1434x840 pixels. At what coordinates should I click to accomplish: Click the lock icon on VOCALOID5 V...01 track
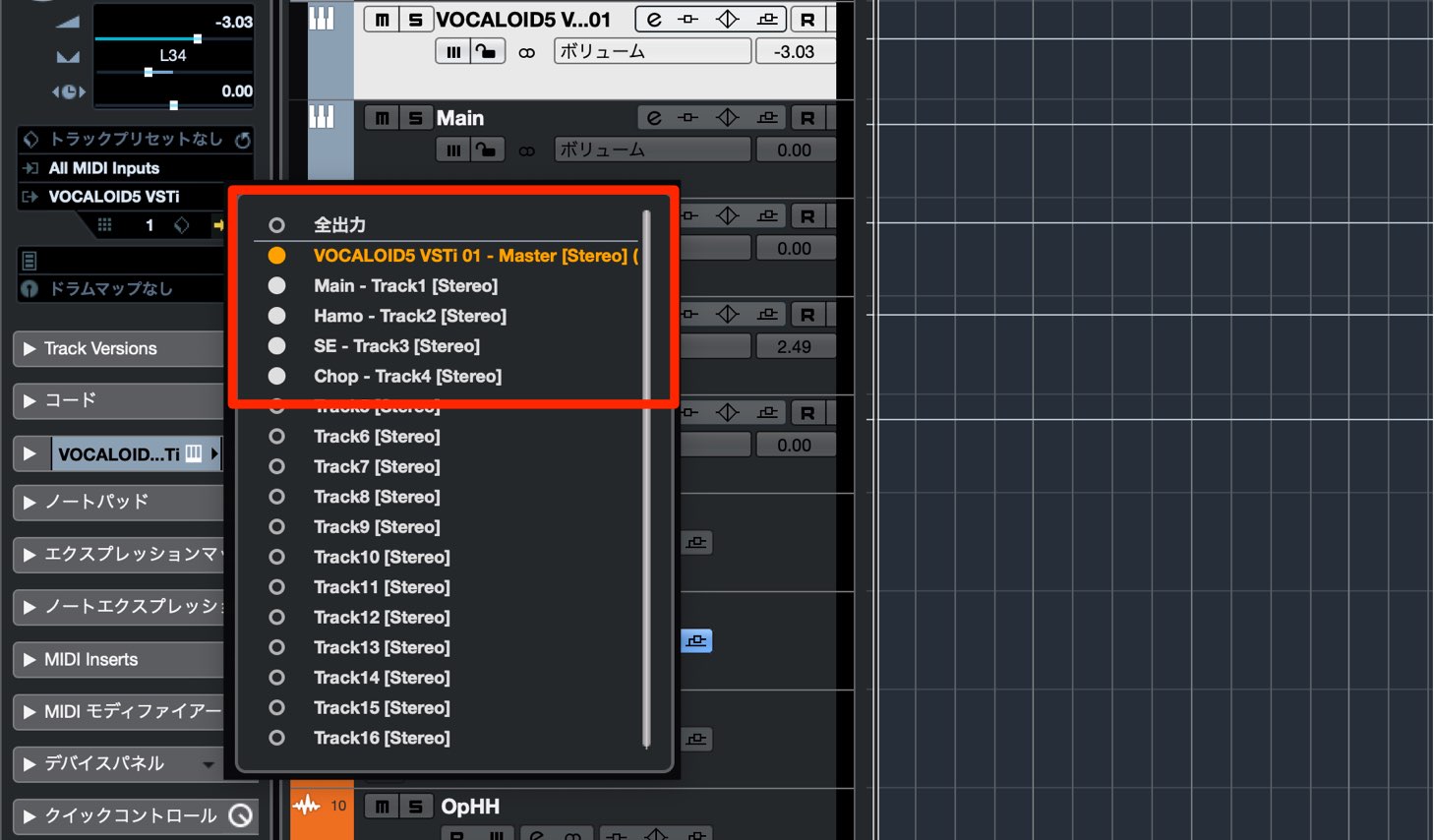[487, 51]
